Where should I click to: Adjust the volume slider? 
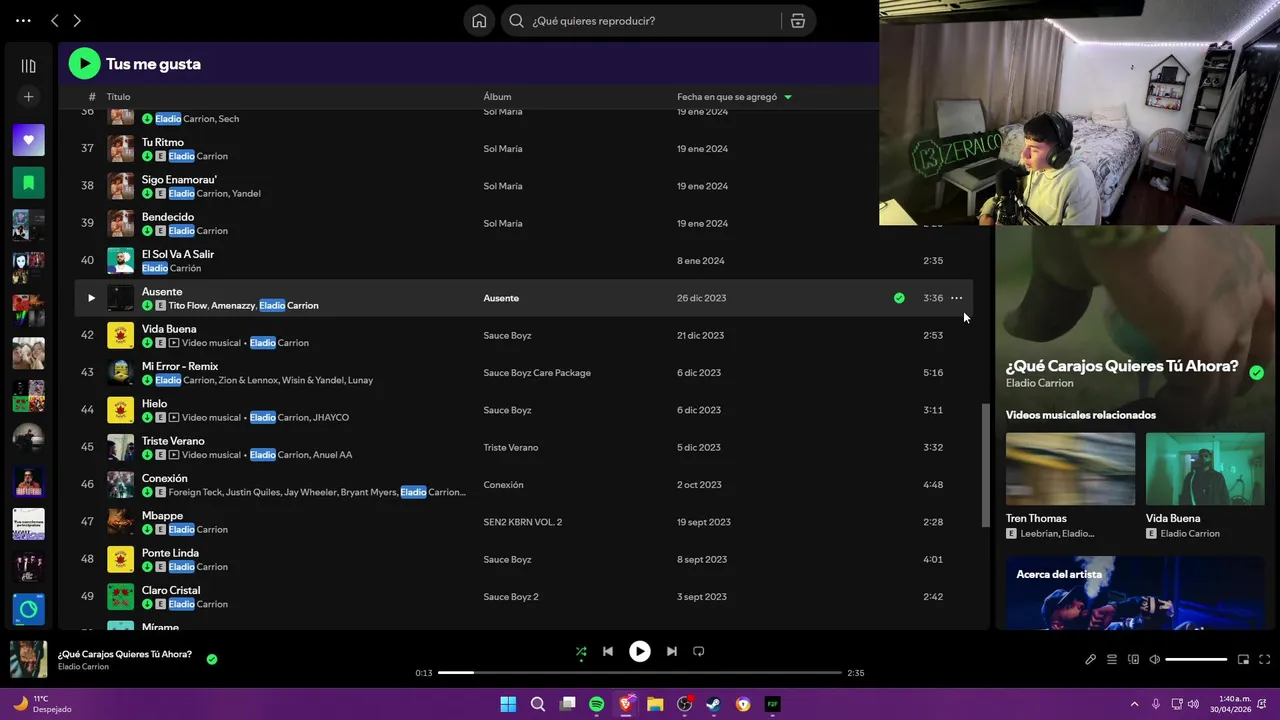1196,660
